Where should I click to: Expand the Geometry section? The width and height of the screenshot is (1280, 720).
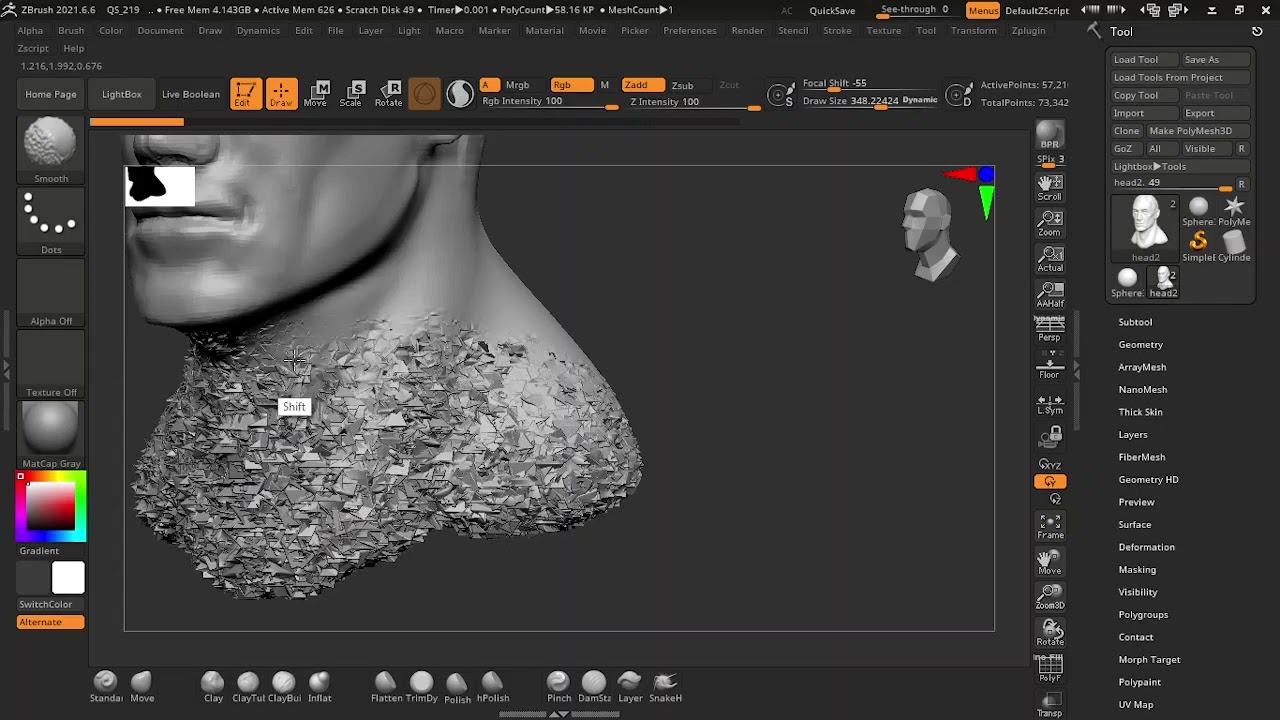pos(1140,344)
